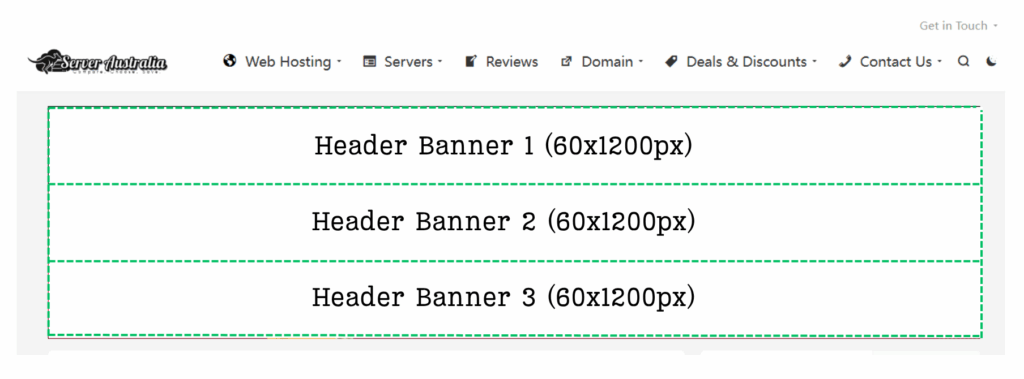This screenshot has width=1024, height=379.
Task: Expand the Get in Touch dropdown
Action: coord(959,26)
